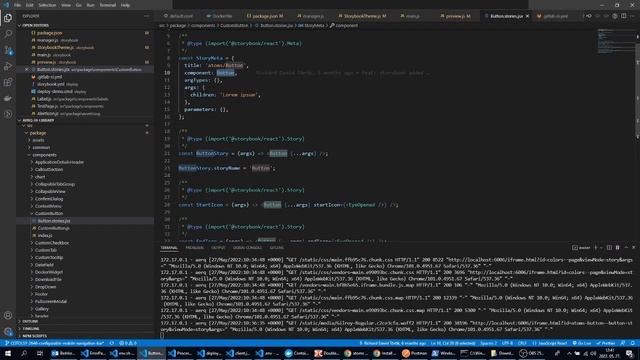
Task: Open the Extensions view
Action: [x=8, y=82]
